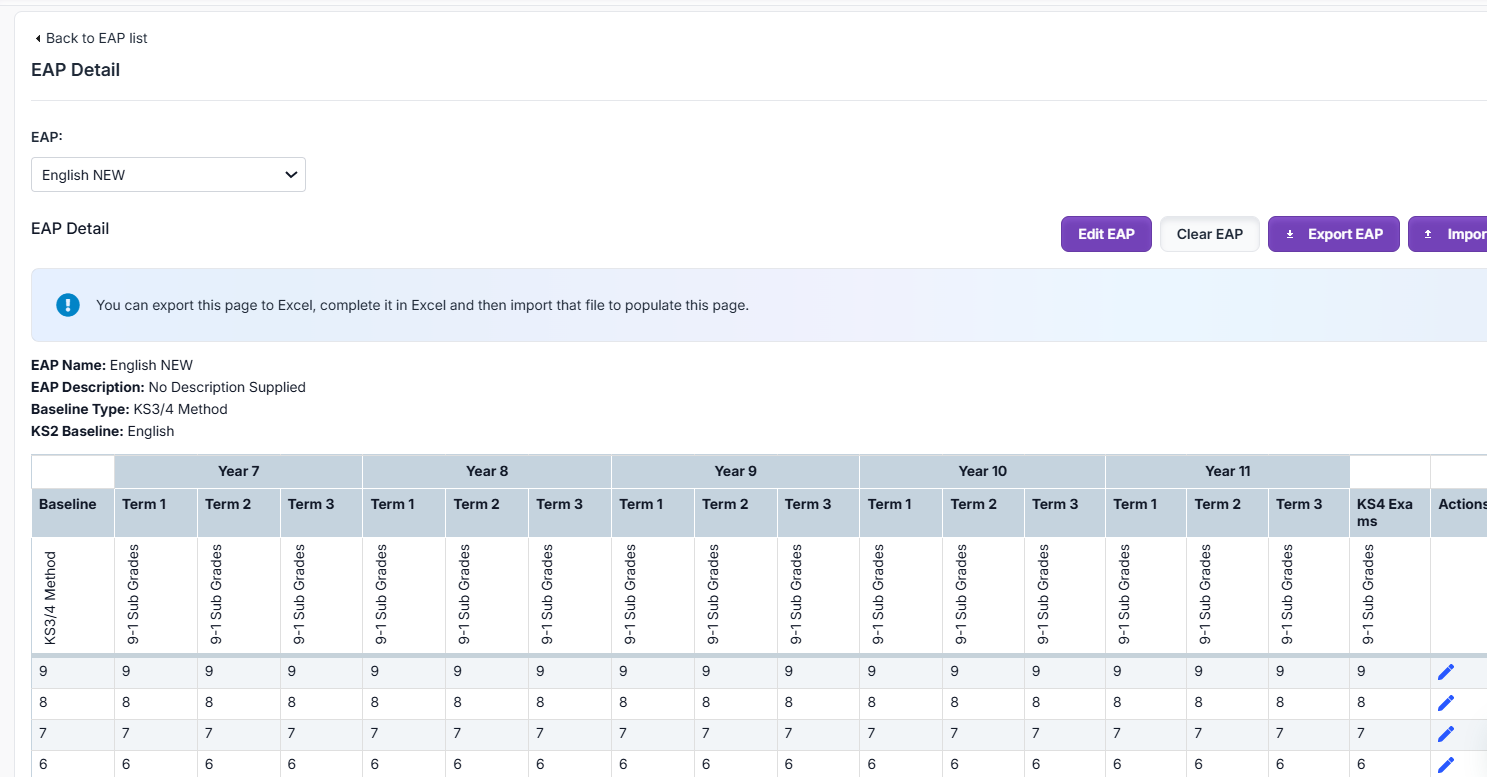Click the Export EAP button
The width and height of the screenshot is (1487, 777).
(1334, 234)
